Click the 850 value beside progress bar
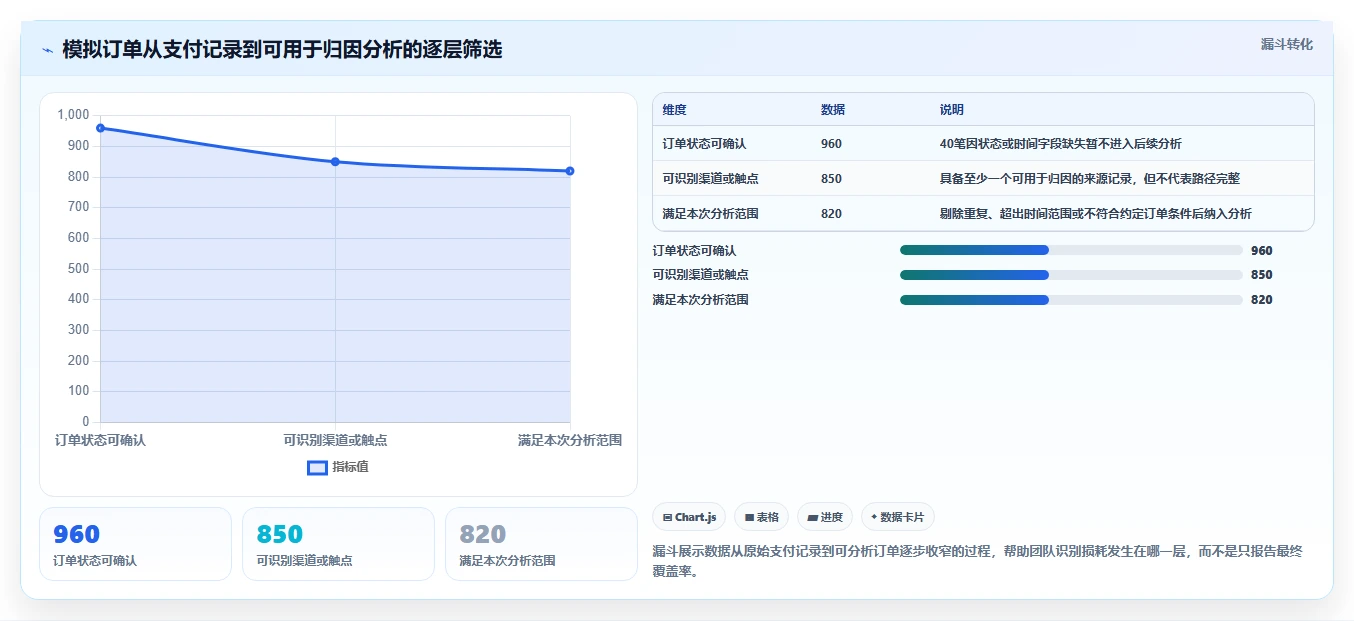Image resolution: width=1354 pixels, height=621 pixels. click(x=1262, y=275)
